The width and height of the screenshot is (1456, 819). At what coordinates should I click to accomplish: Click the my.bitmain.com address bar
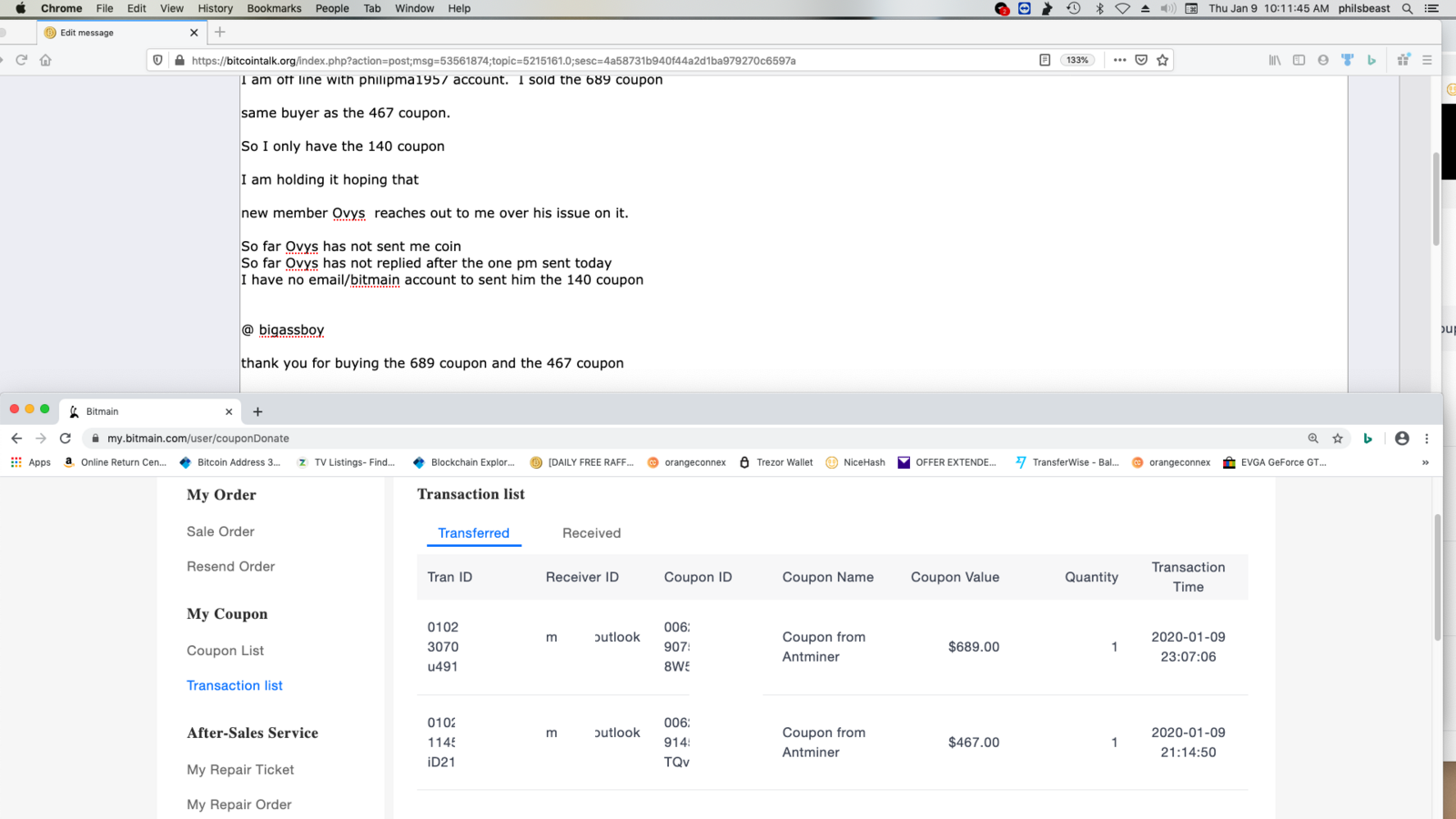coord(692,438)
